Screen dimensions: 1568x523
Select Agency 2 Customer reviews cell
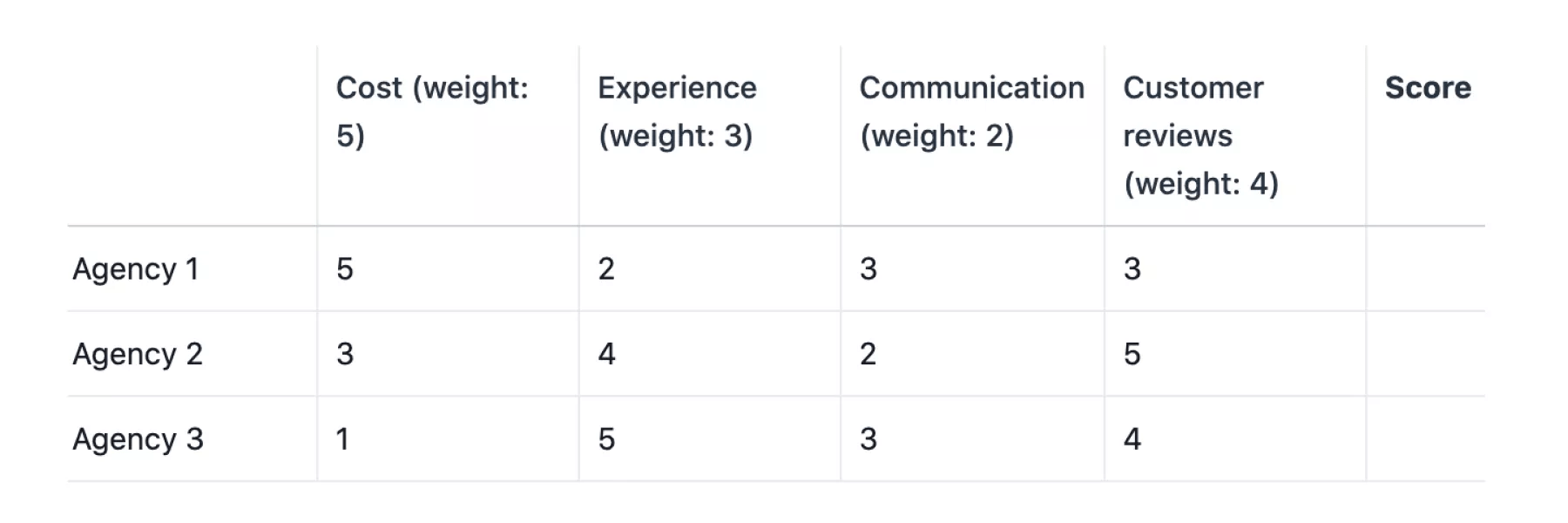coord(1132,355)
